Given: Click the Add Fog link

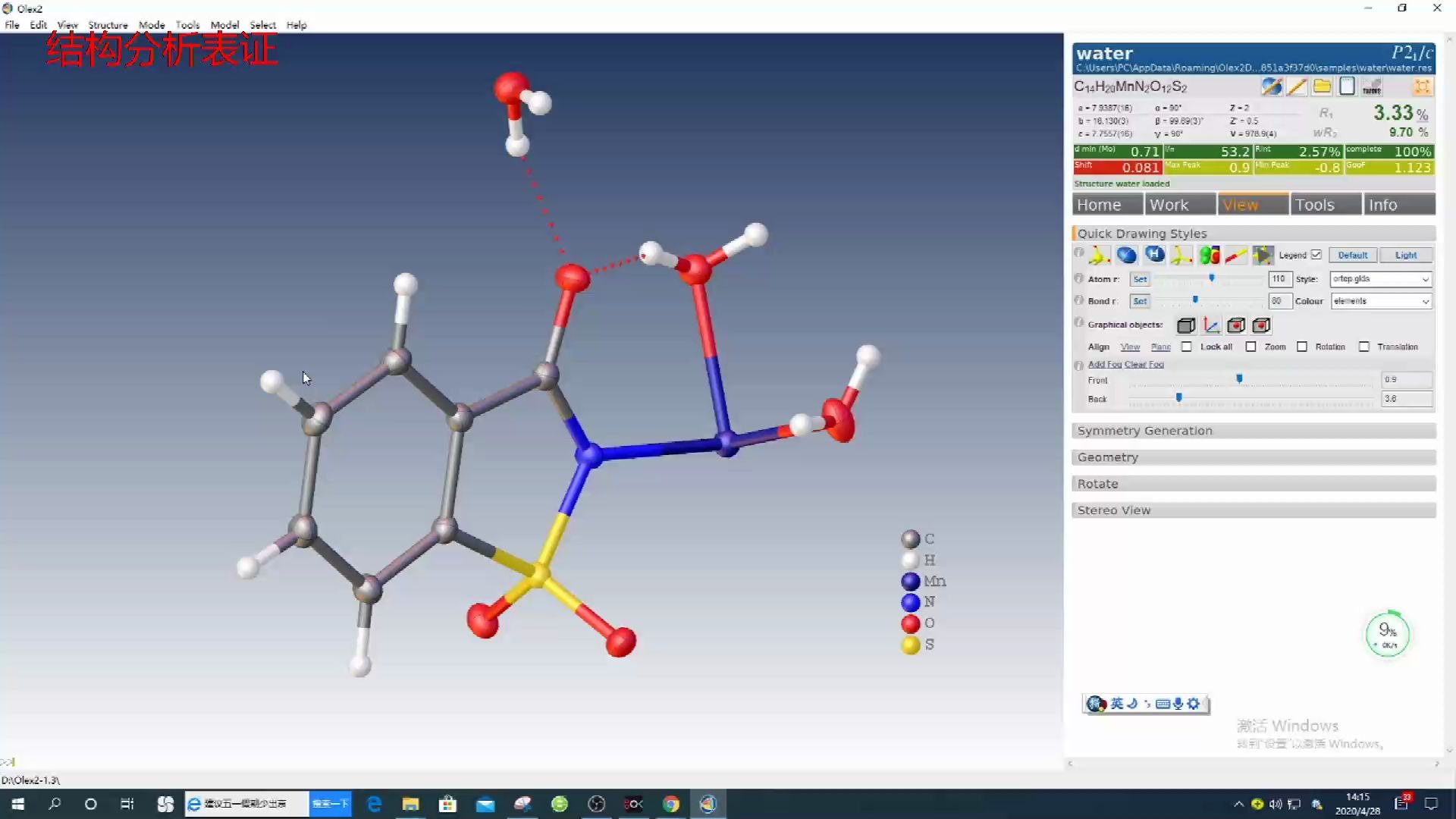Looking at the screenshot, I should point(1104,365).
